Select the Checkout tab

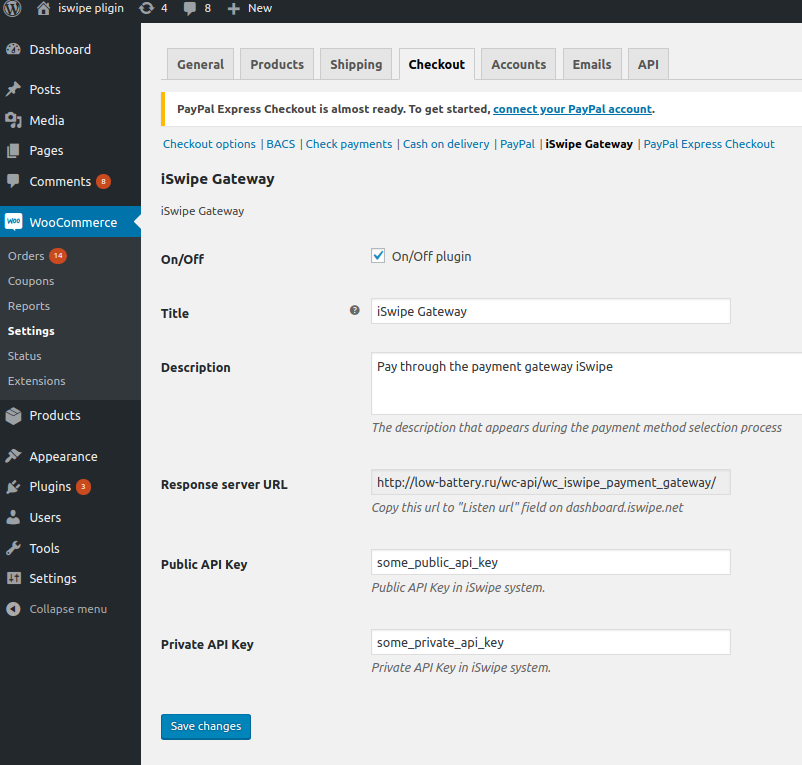click(x=437, y=64)
